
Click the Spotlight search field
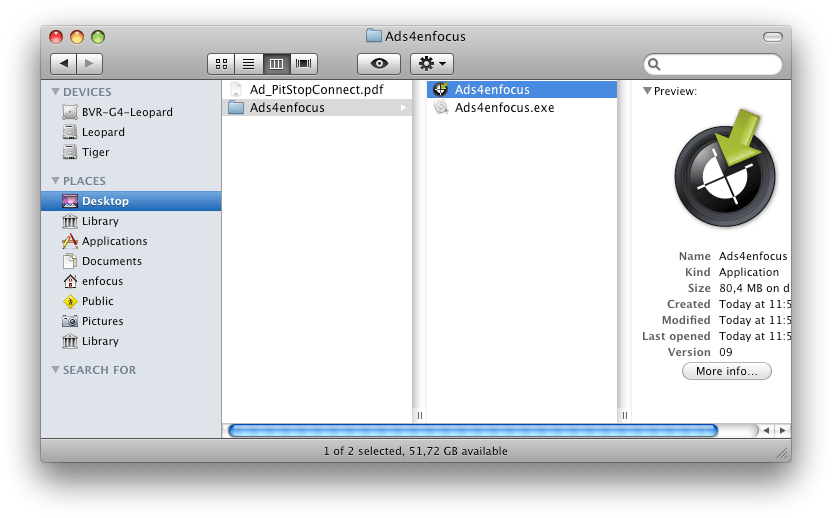point(713,64)
